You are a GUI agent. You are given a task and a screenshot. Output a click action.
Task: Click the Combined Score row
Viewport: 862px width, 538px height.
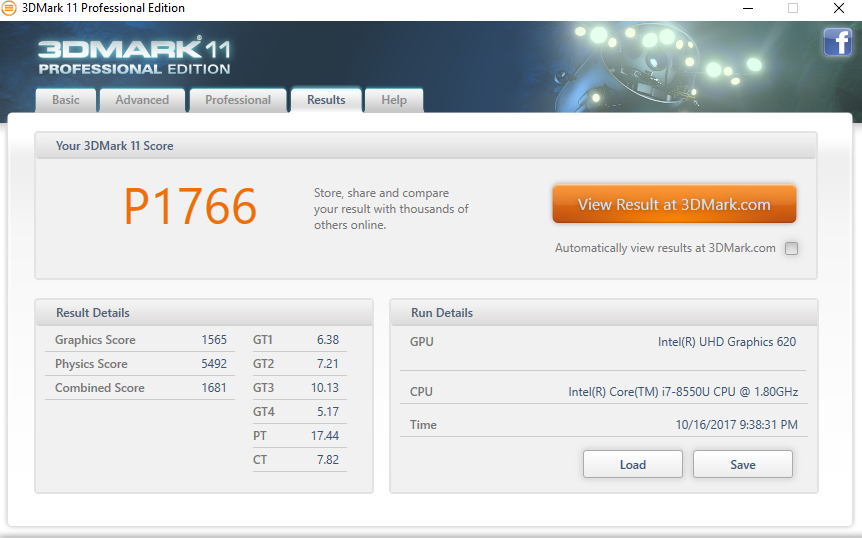coord(140,388)
